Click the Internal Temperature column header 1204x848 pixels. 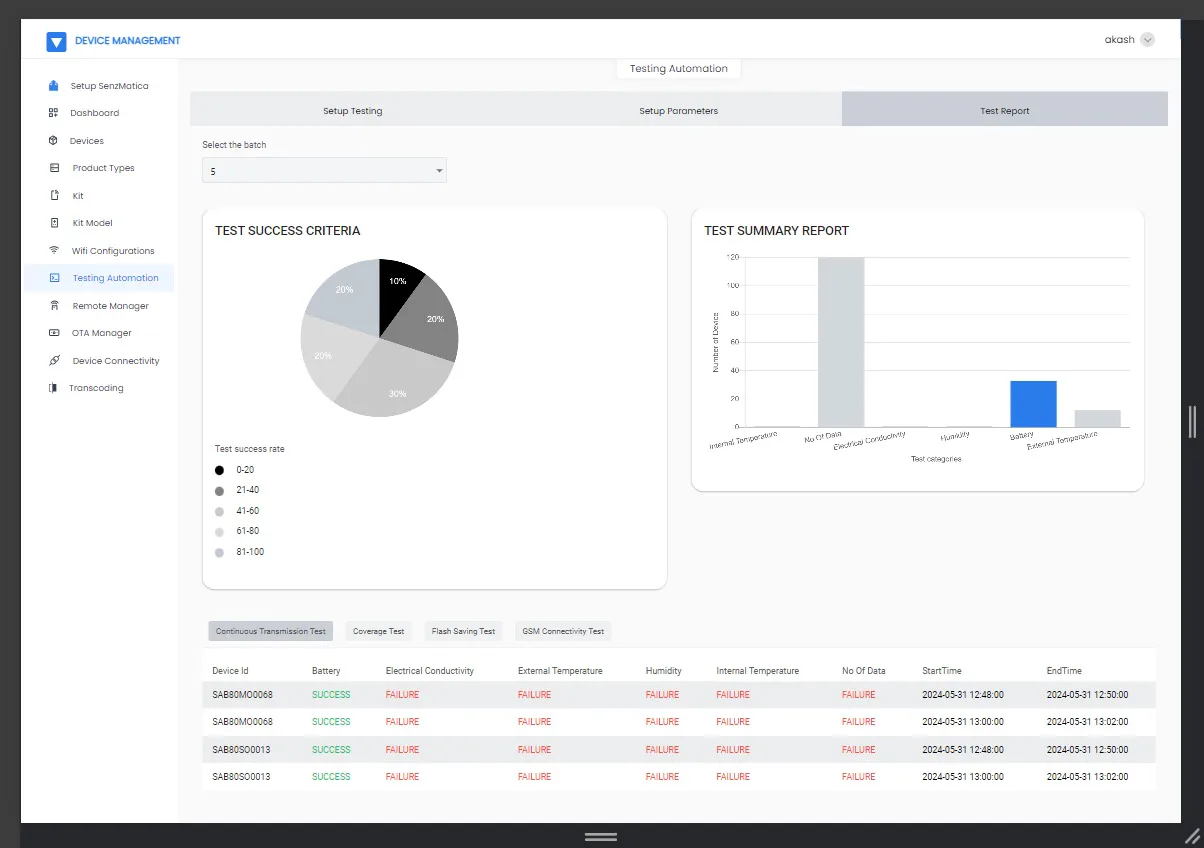coord(758,671)
